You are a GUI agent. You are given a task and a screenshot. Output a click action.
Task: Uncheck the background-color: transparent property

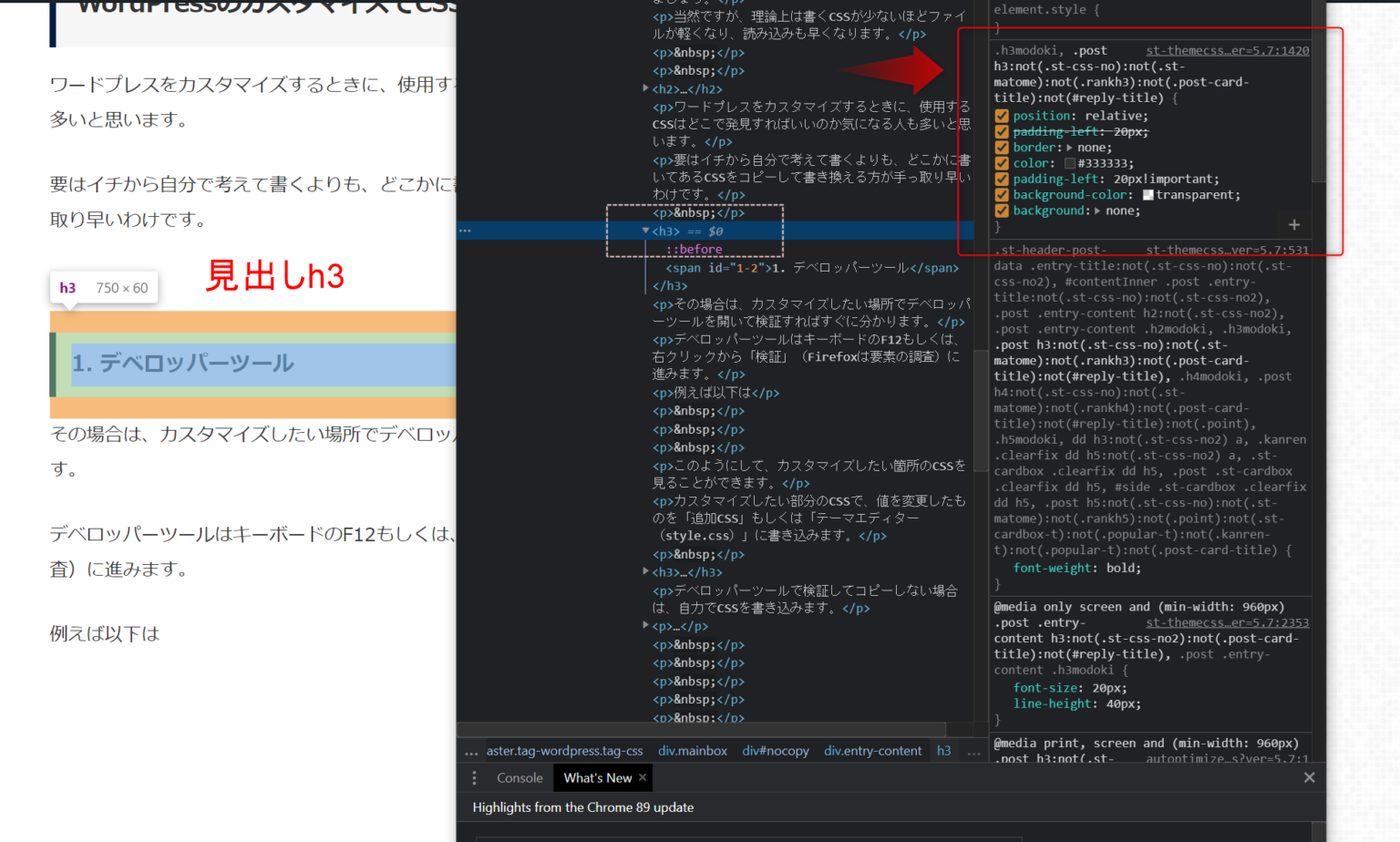pyautogui.click(x=1001, y=194)
